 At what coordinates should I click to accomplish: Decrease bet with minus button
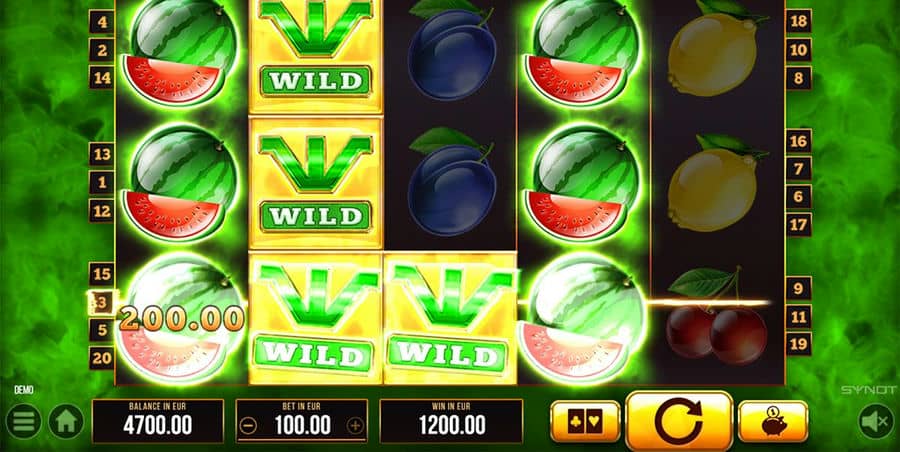250,426
